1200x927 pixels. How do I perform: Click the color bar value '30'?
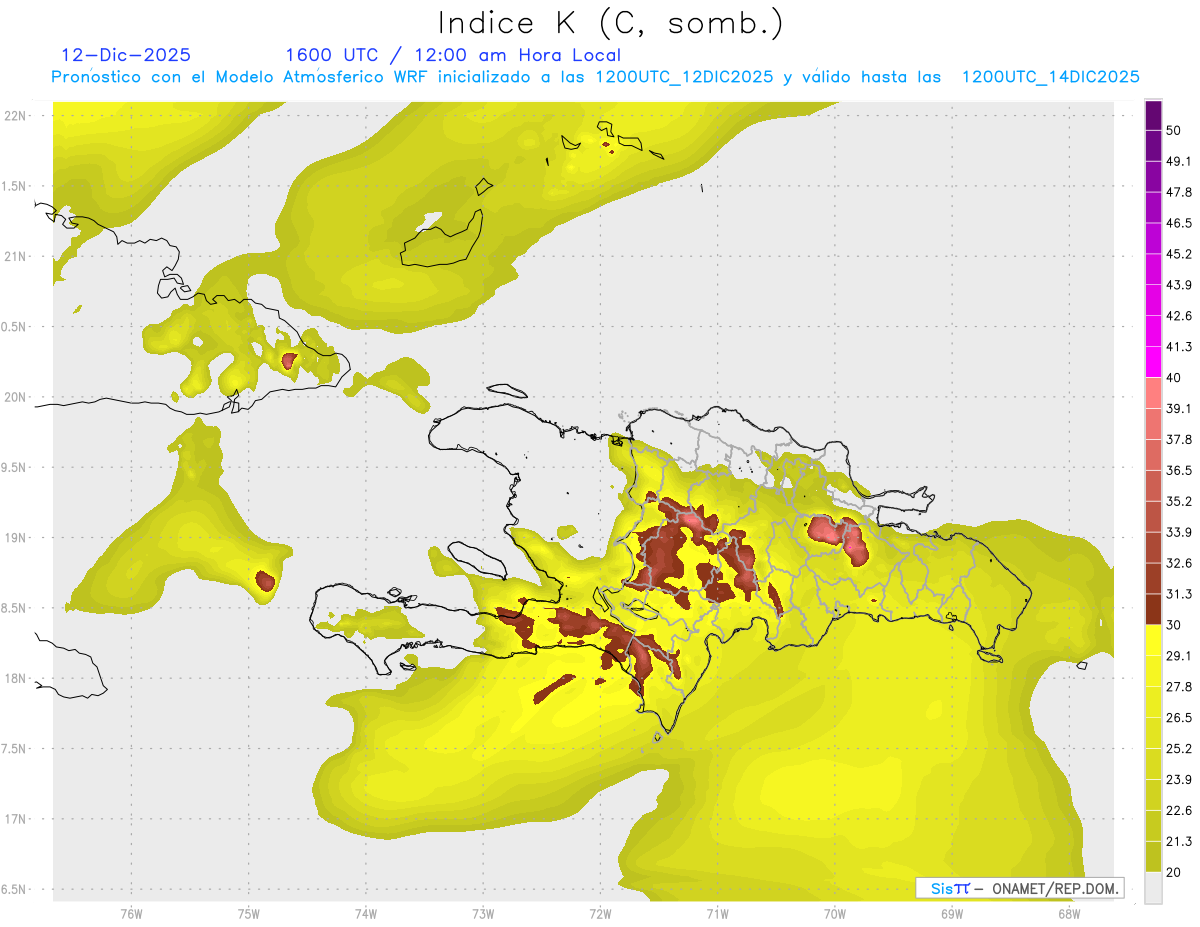tap(1174, 625)
